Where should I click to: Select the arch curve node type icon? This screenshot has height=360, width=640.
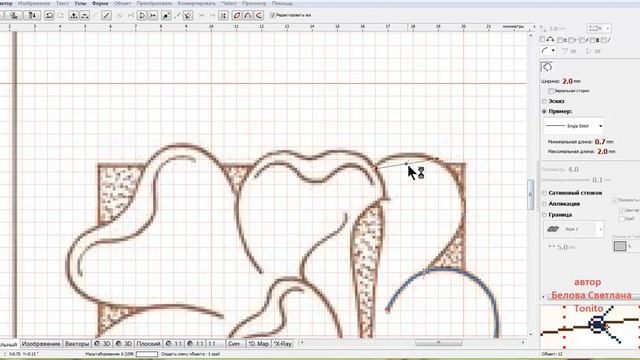[x=248, y=16]
